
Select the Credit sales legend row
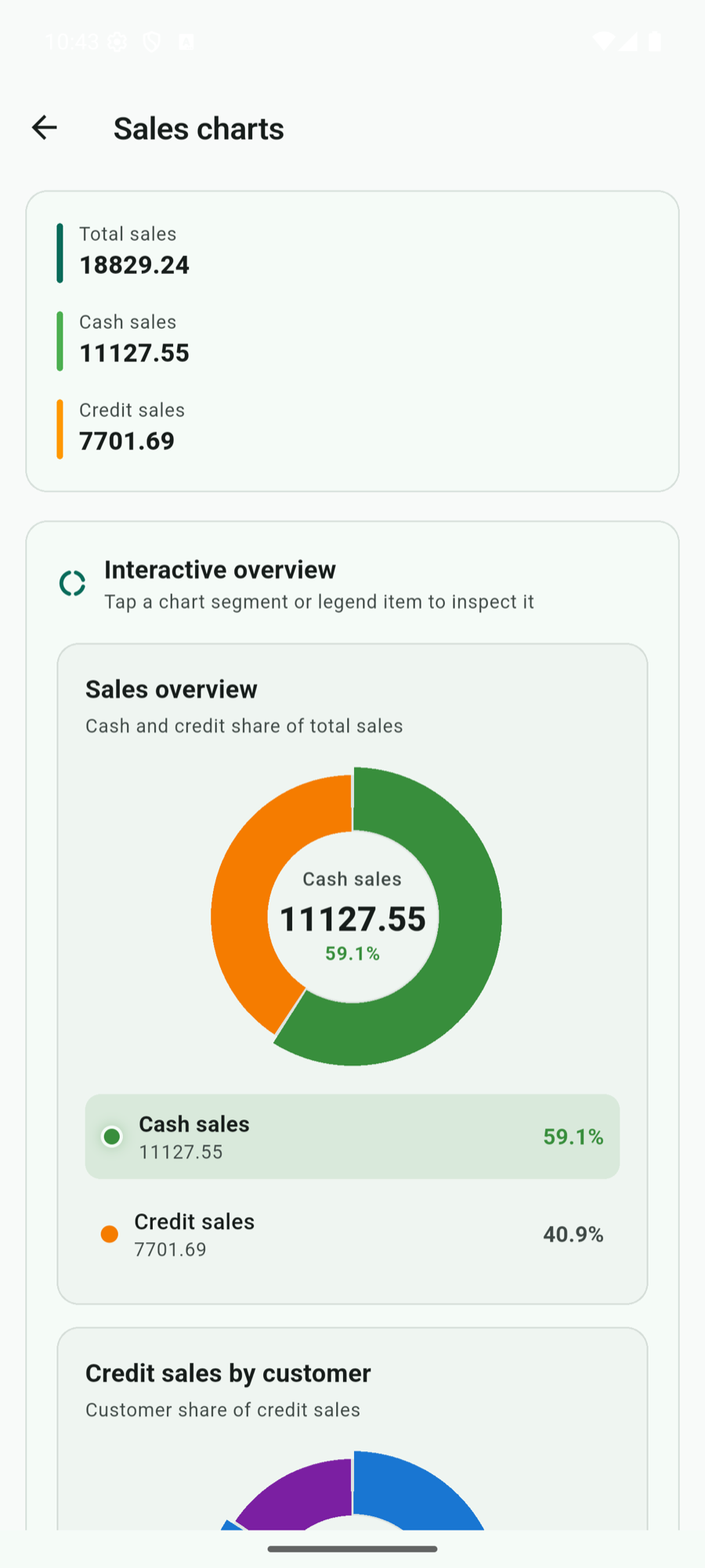[x=352, y=1235]
